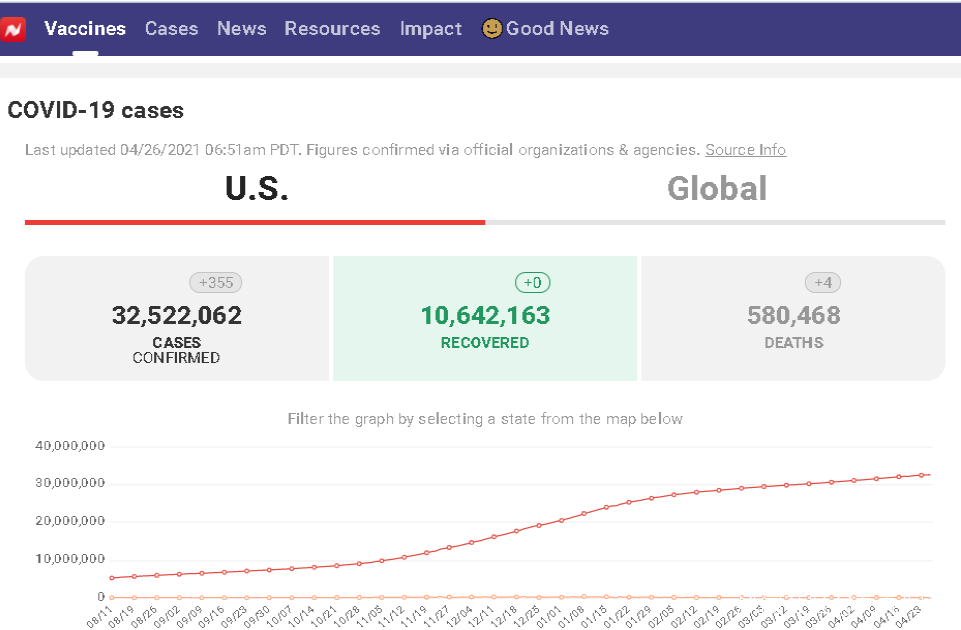Image resolution: width=961 pixels, height=630 pixels.
Task: Select the green Recovered card
Action: point(485,319)
